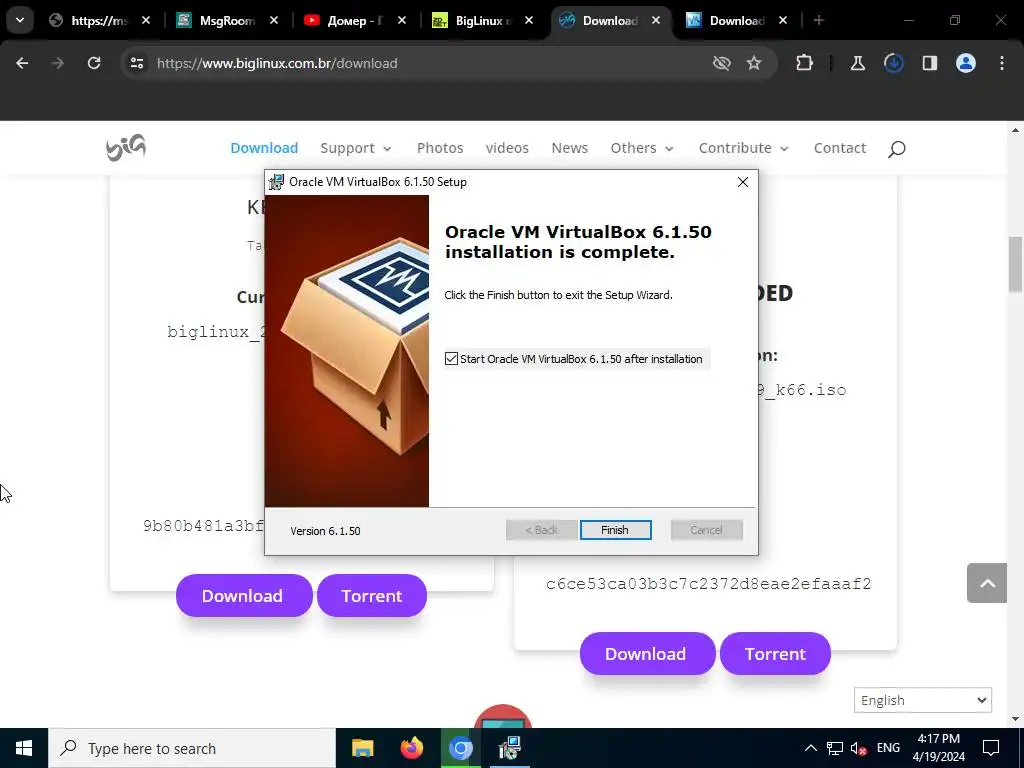
Task: Bookmark this page with the star
Action: (754, 63)
